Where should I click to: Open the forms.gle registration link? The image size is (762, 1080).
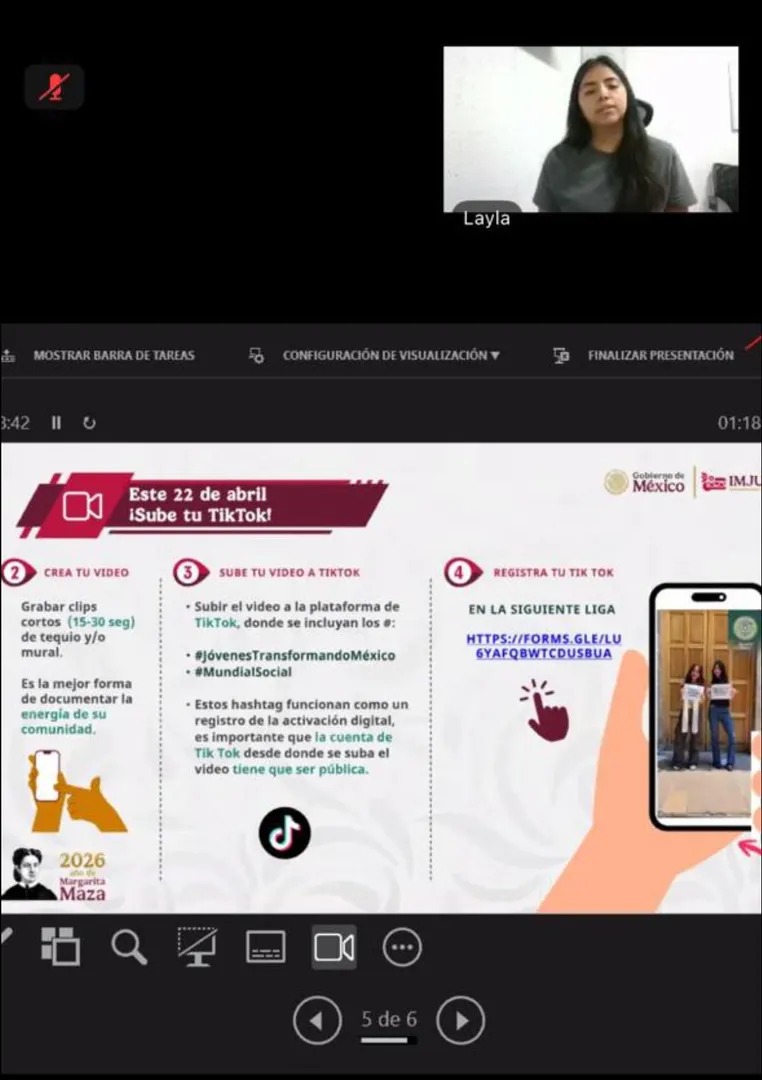click(x=544, y=646)
